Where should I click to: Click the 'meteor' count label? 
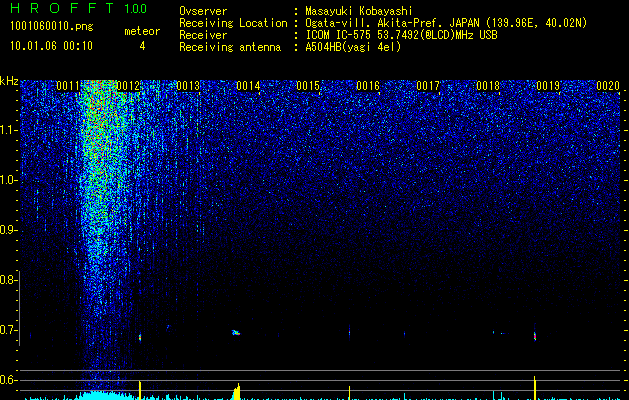(142, 31)
